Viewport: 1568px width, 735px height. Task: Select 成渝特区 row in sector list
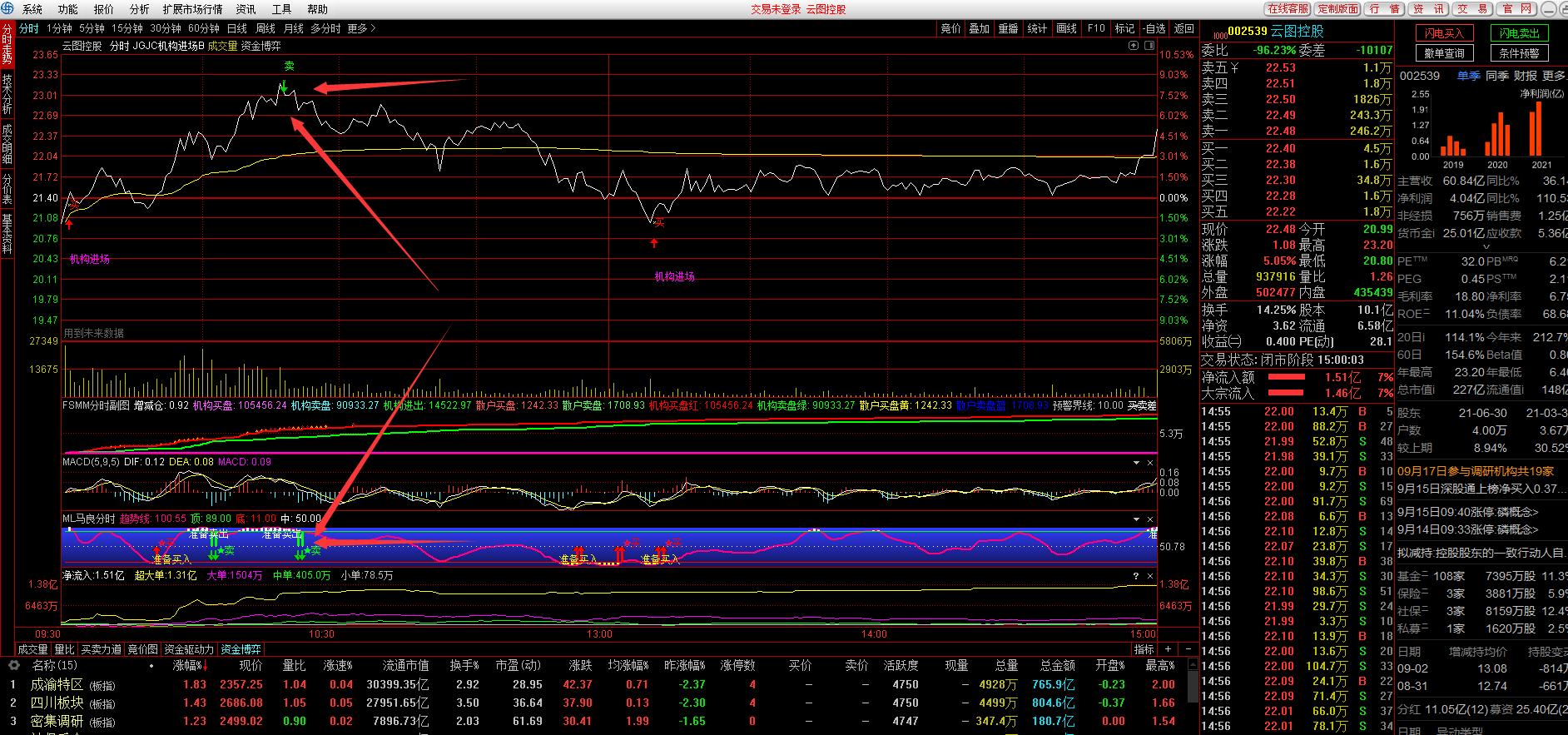[57, 684]
